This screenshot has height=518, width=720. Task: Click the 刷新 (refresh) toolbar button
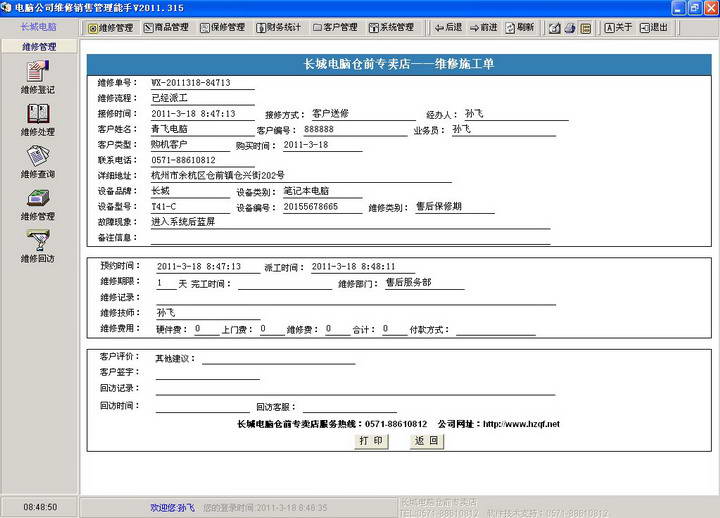(x=520, y=28)
